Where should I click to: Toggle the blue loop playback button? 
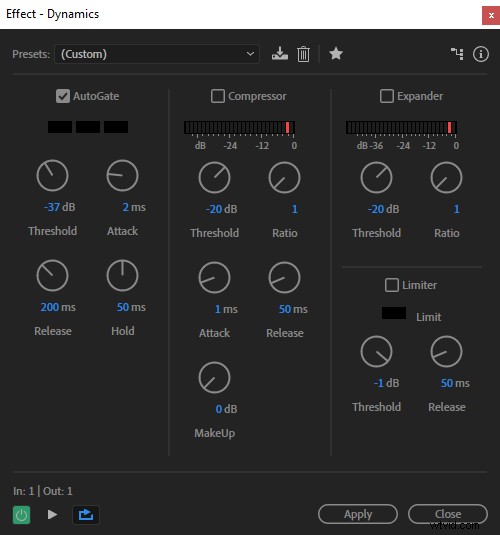86,515
